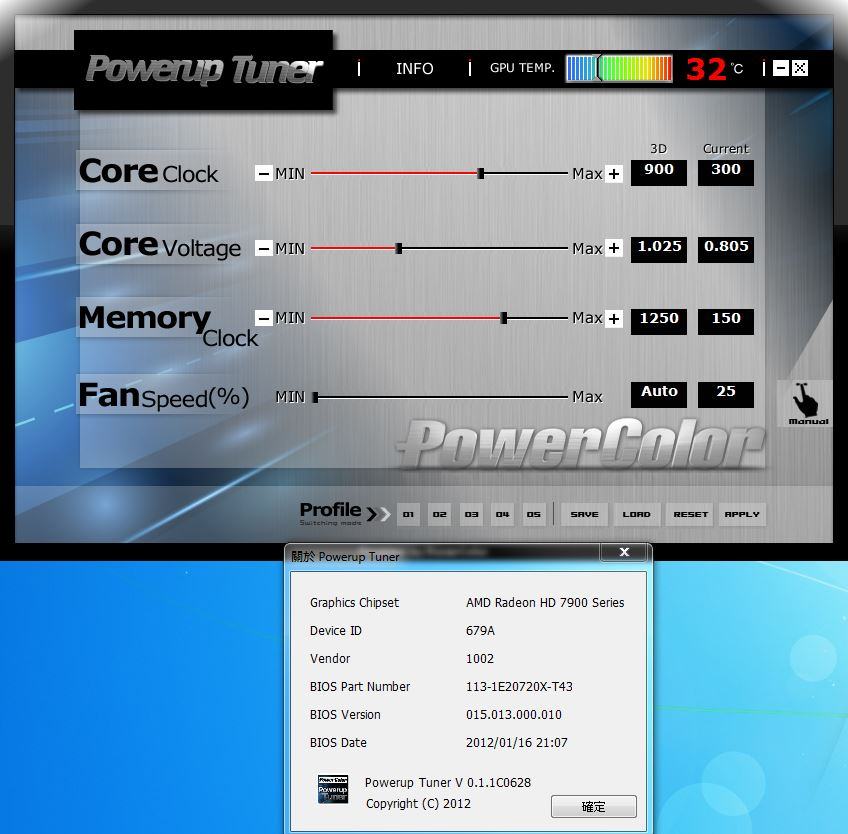Select profile 02

tap(440, 514)
